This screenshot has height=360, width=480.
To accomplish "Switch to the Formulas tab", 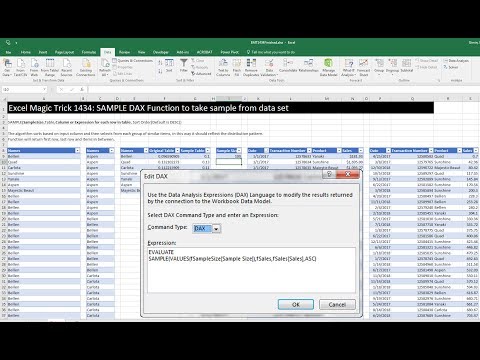I will tap(89, 52).
